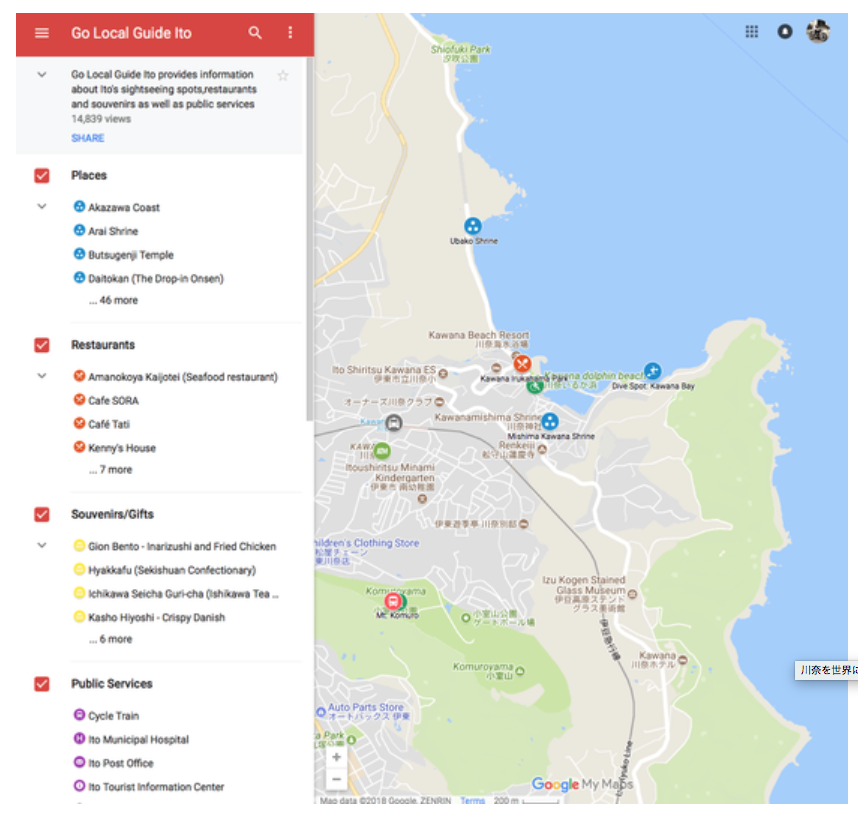Open Amanokoya Kaijotei seafood restaurant entry
This screenshot has height=815, width=858.
pos(175,377)
